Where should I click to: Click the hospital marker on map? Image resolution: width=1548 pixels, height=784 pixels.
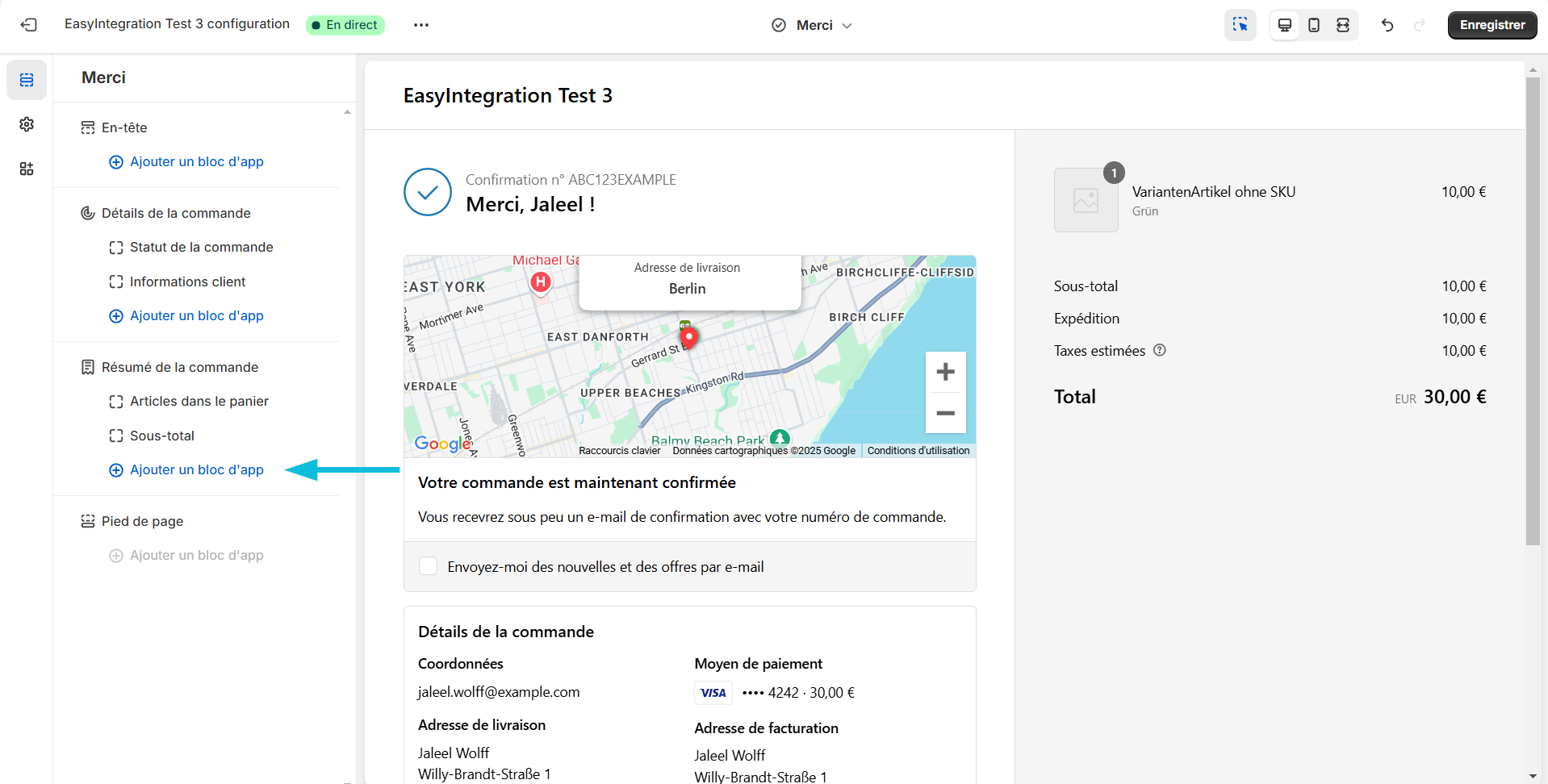tap(541, 282)
